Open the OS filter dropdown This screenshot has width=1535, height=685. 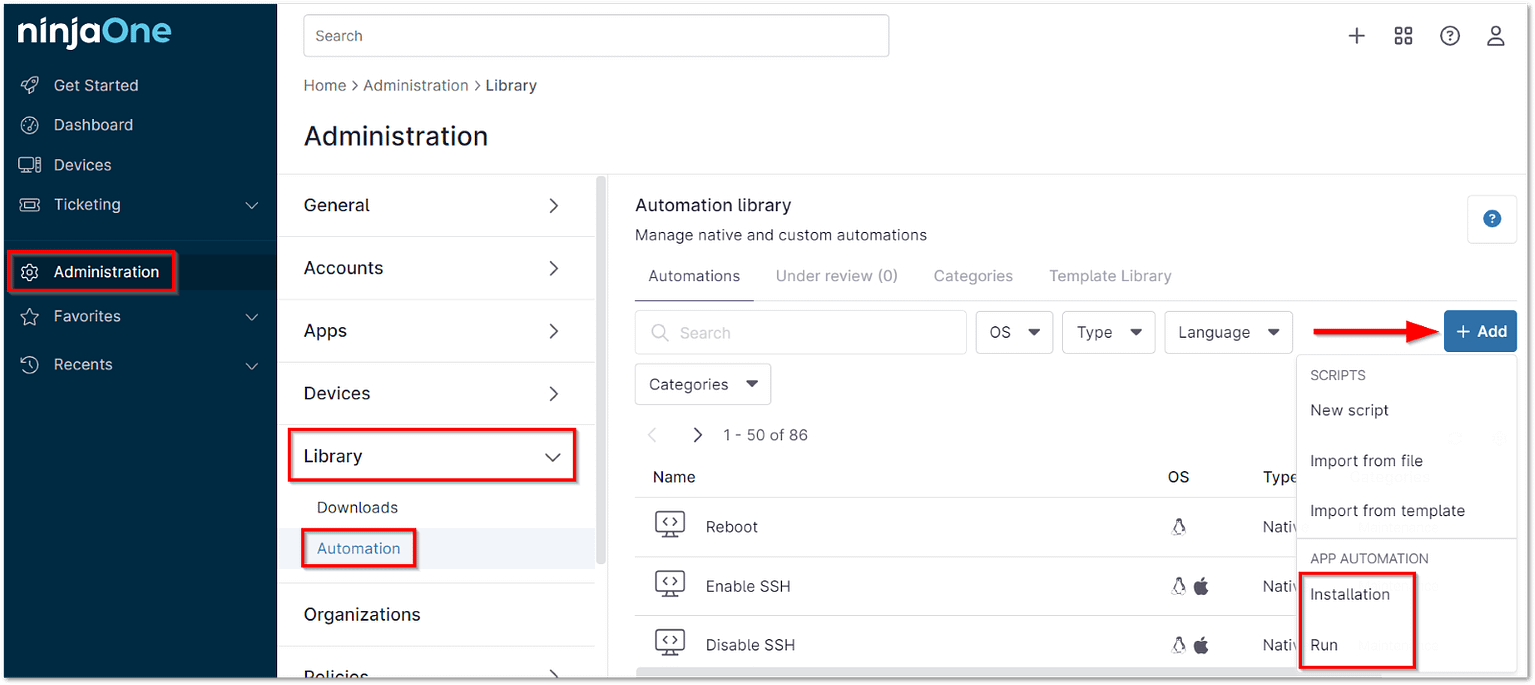click(x=1014, y=332)
